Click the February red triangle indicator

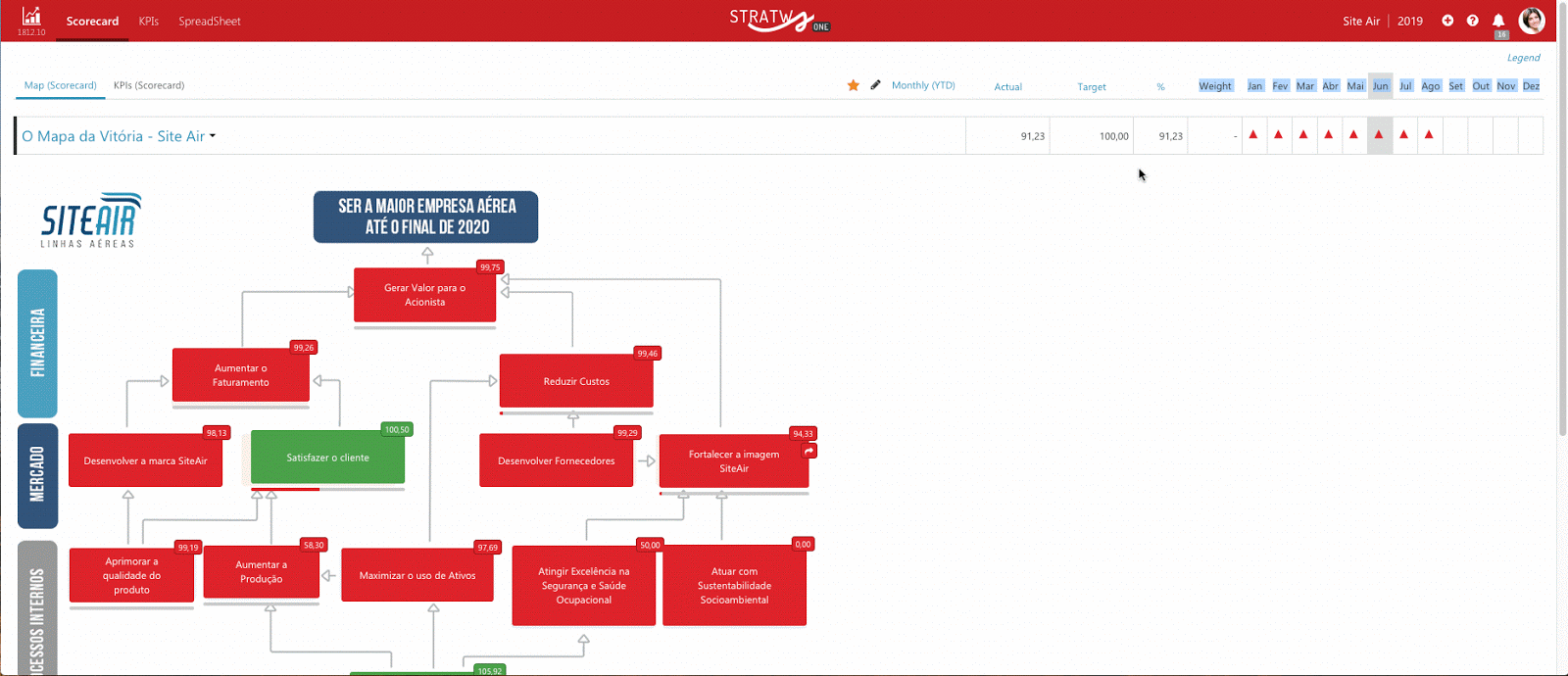point(1279,134)
